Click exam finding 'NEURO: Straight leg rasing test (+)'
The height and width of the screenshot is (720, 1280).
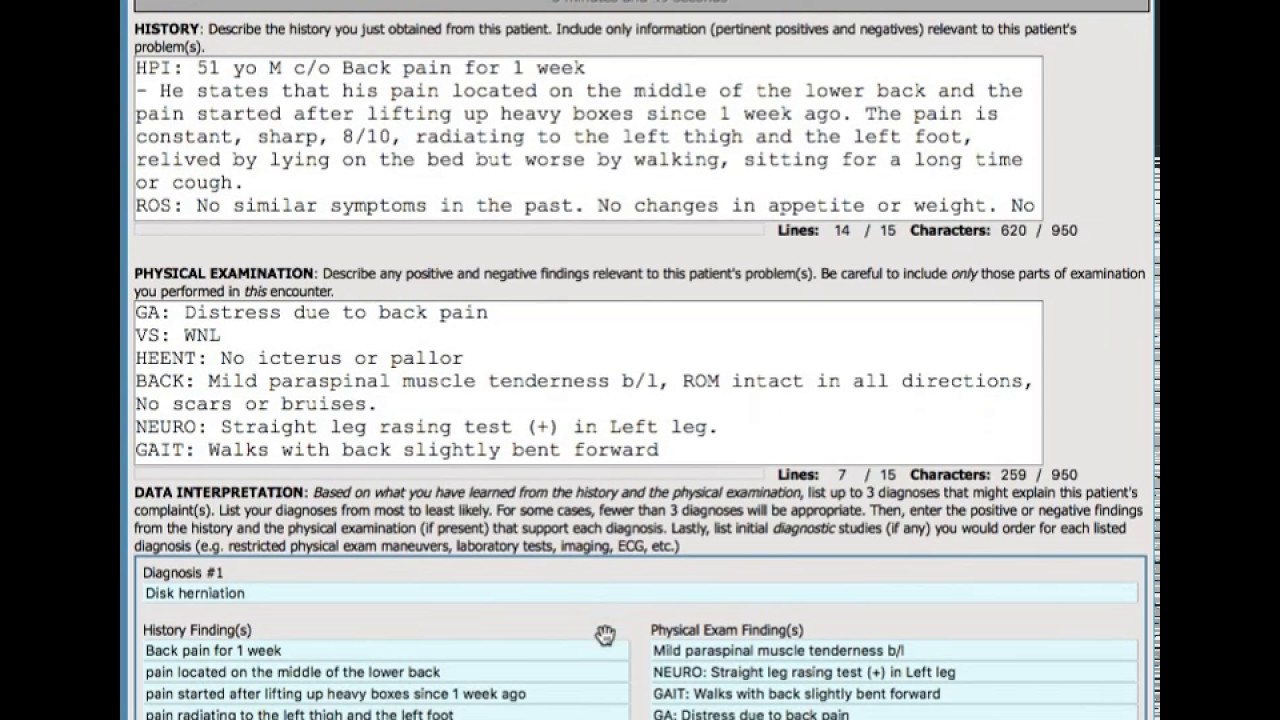(x=894, y=672)
